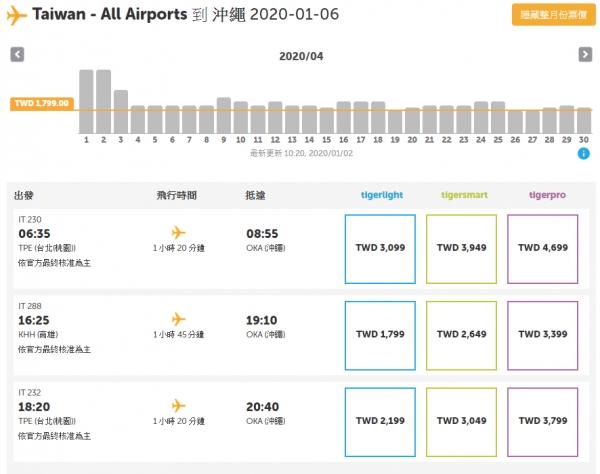Click departure time 16:25
This screenshot has height=474, width=600.
tap(34, 320)
